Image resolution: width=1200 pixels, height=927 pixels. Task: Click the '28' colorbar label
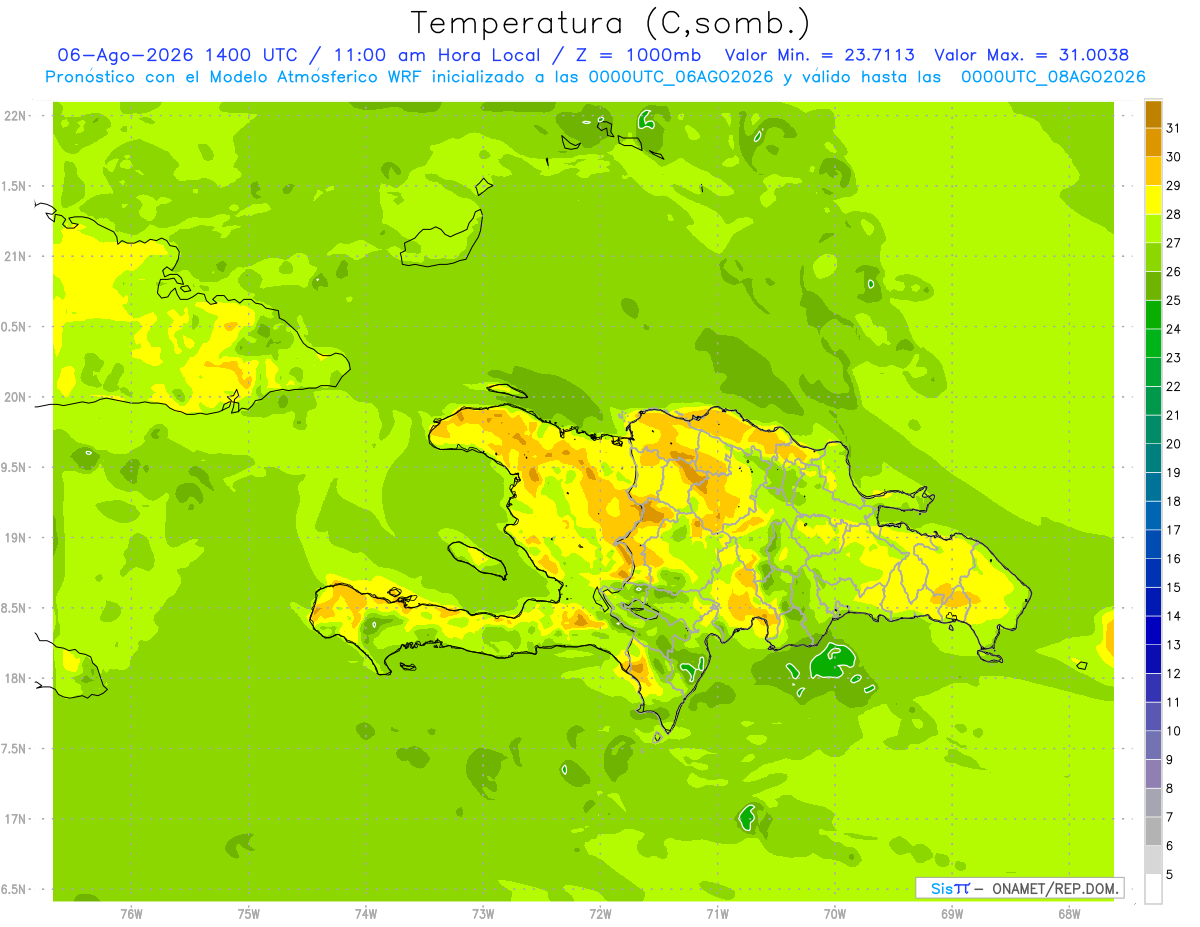1173,214
